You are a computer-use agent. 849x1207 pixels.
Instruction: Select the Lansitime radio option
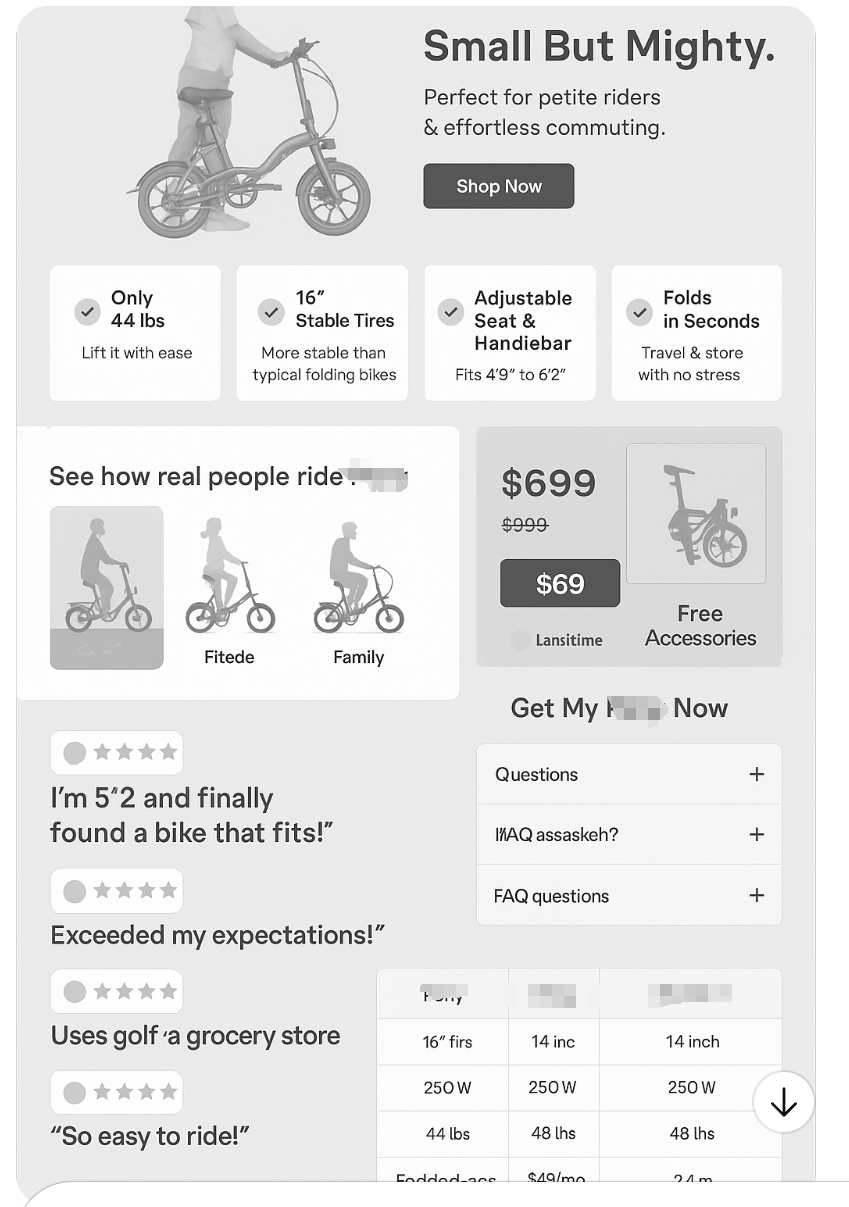pos(520,640)
